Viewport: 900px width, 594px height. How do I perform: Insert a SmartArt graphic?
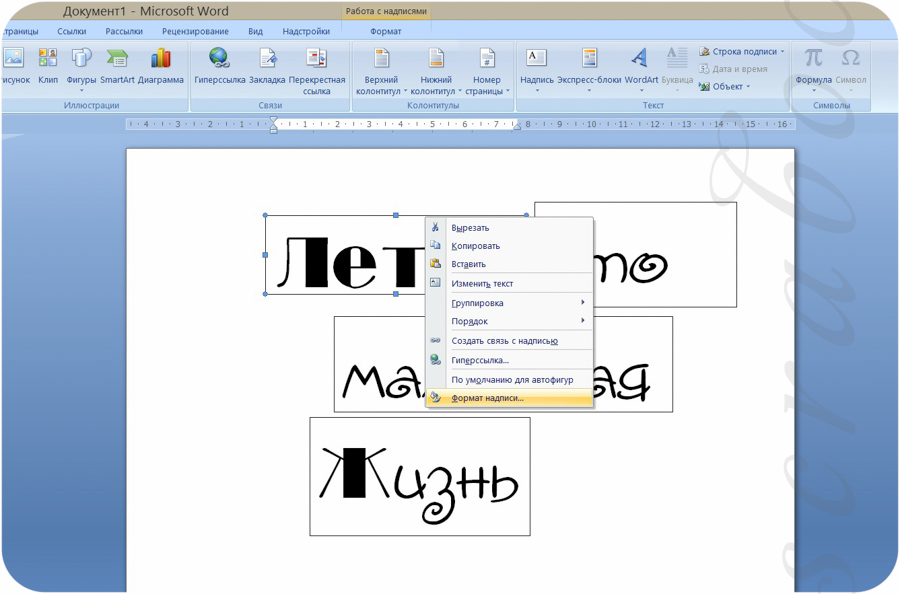coord(117,66)
